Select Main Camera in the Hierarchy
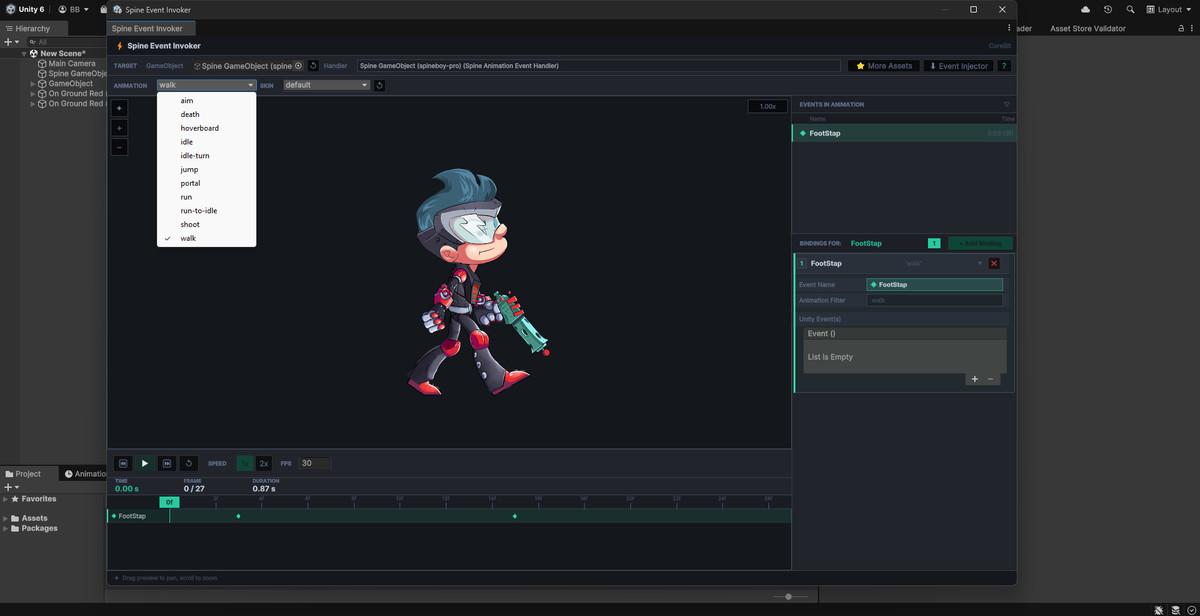Image resolution: width=1200 pixels, height=616 pixels. coord(72,64)
